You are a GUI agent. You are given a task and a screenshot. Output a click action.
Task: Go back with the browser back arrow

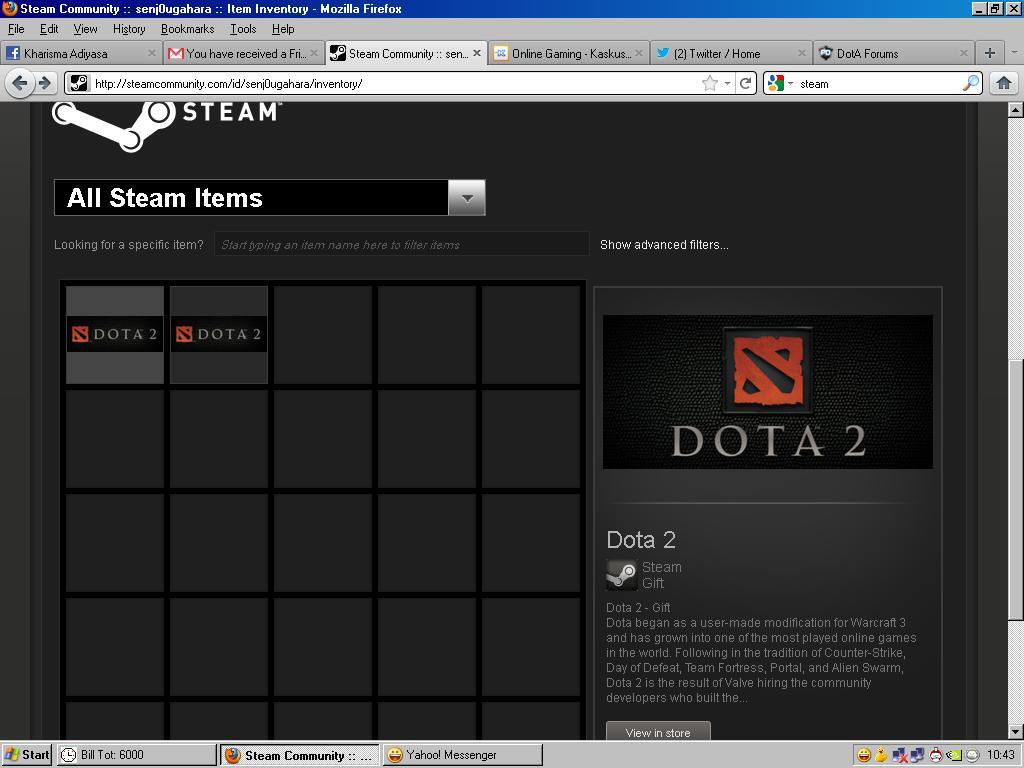tap(20, 83)
